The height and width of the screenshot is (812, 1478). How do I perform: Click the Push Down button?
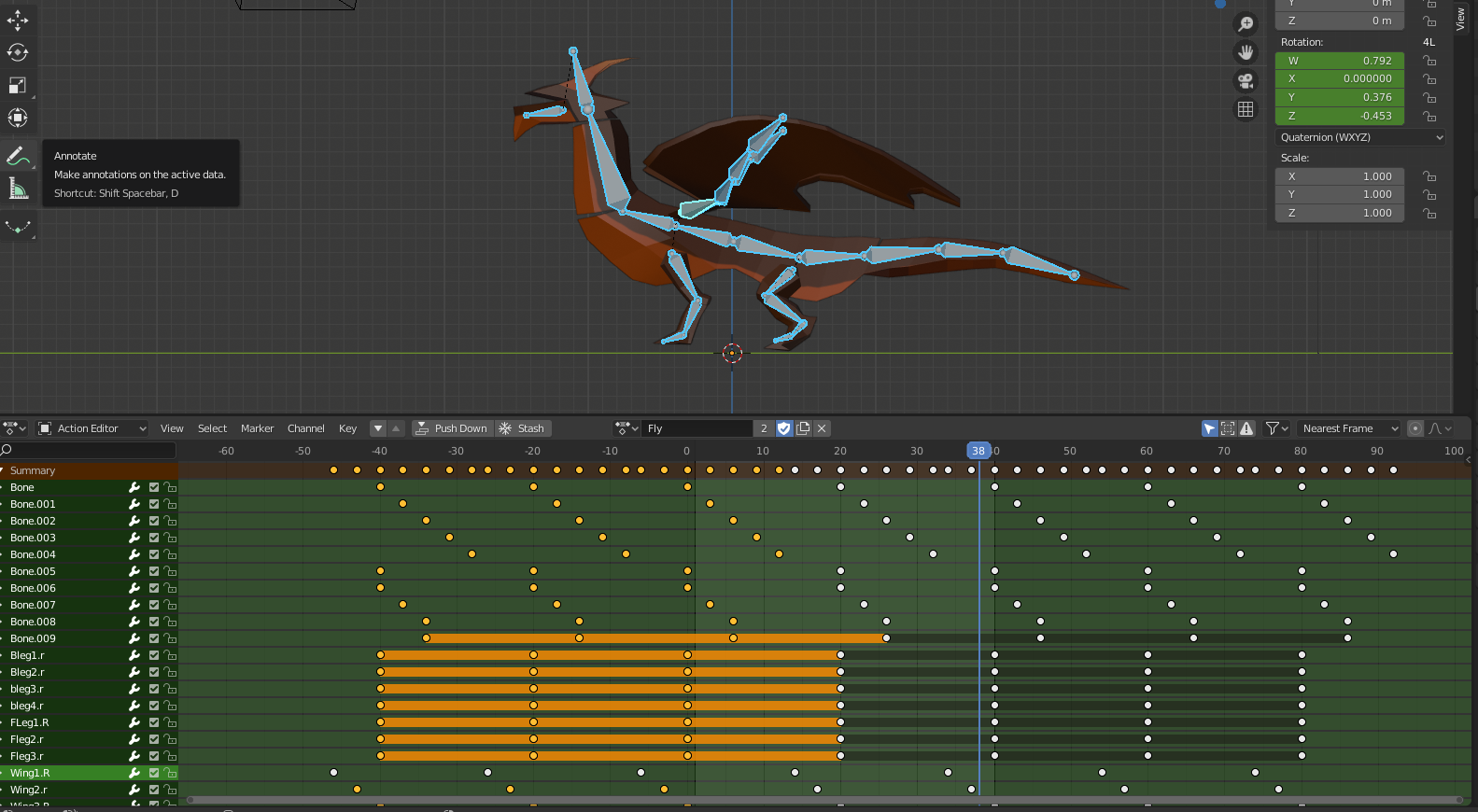[453, 428]
